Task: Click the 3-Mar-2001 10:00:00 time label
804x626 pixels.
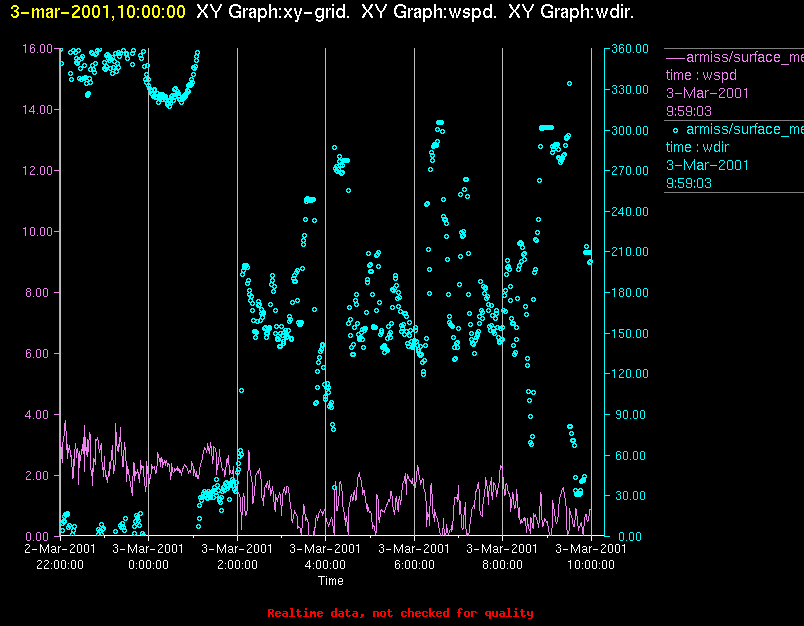Action: pyautogui.click(x=591, y=557)
